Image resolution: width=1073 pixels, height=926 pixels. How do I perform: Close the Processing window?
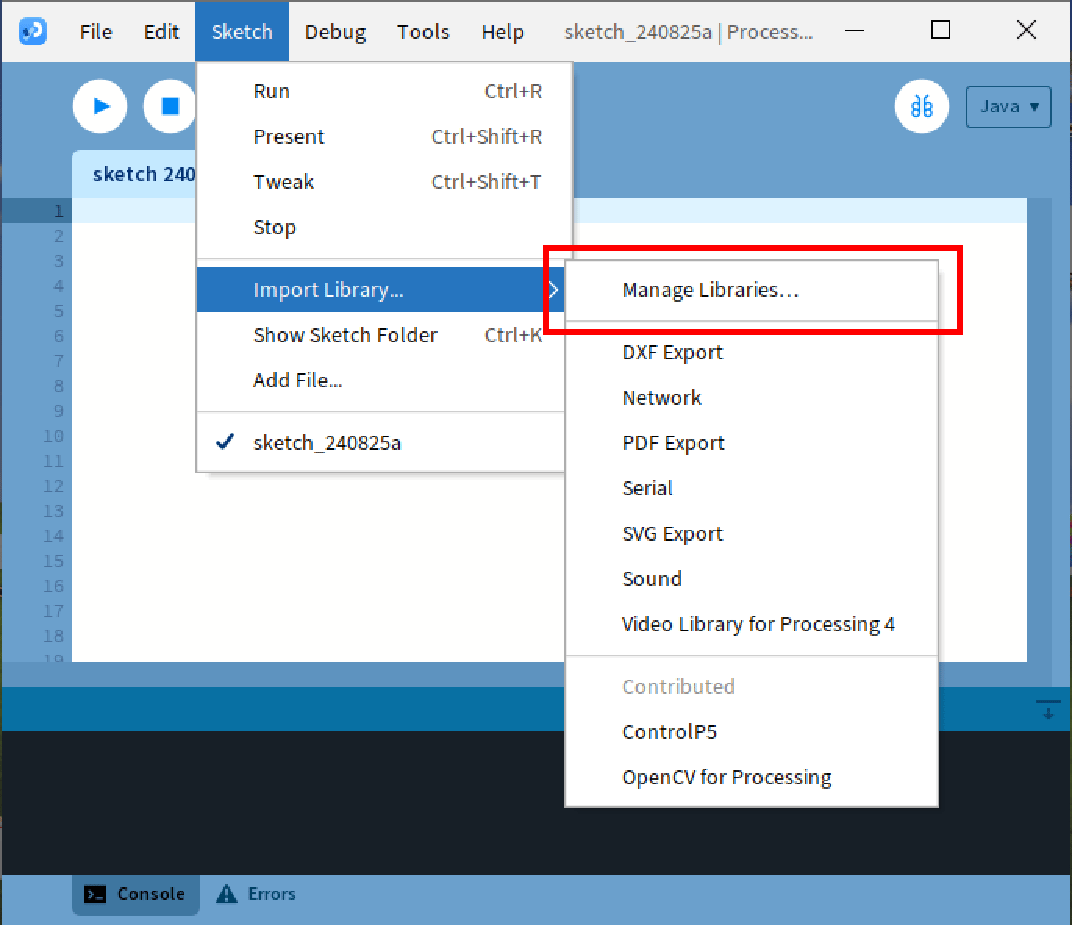pyautogui.click(x=1026, y=30)
